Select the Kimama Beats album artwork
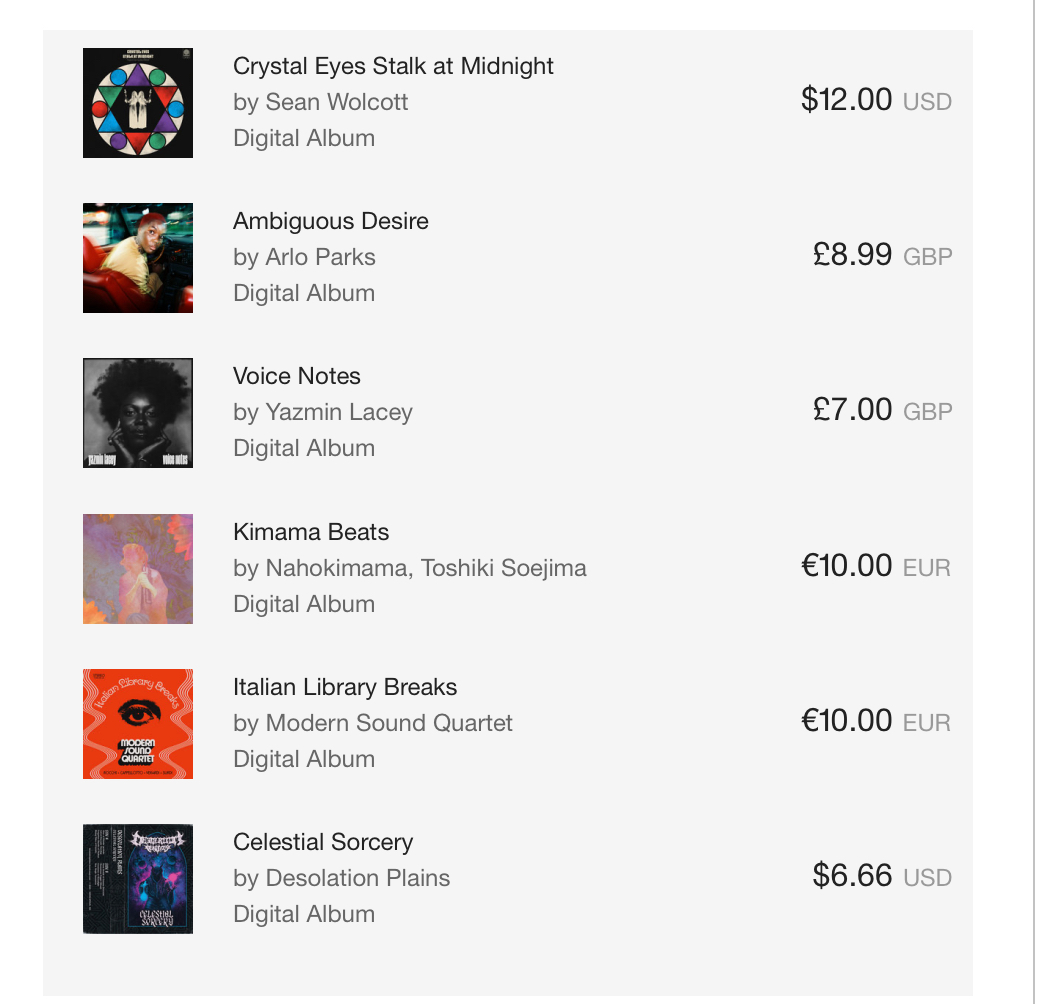Viewport: 1044px width, 1004px height. click(138, 569)
